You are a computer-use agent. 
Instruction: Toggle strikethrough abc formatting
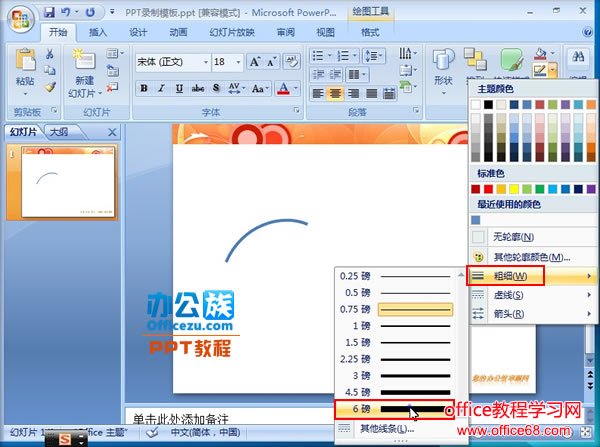197,88
